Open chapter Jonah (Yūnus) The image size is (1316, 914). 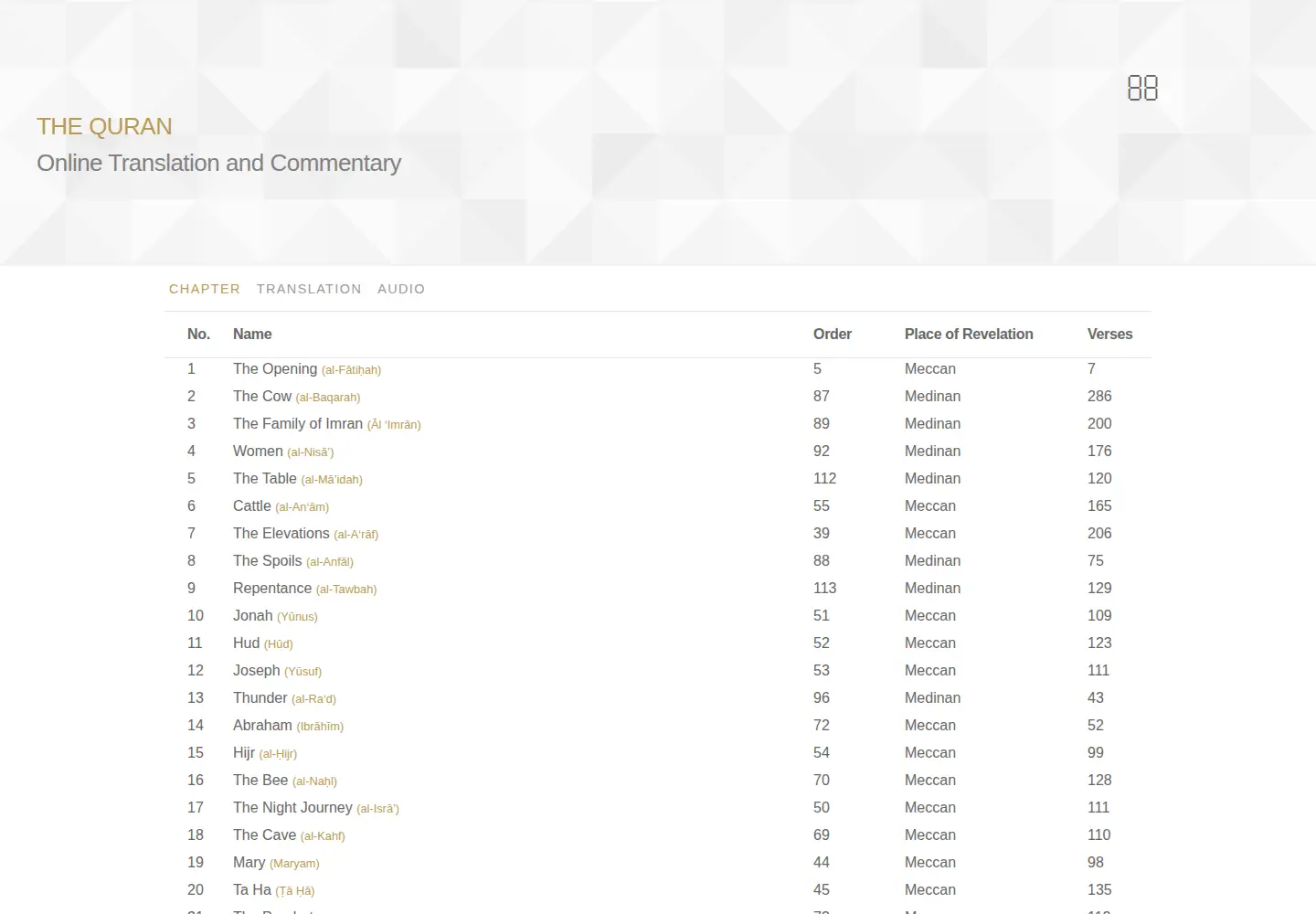(x=275, y=616)
